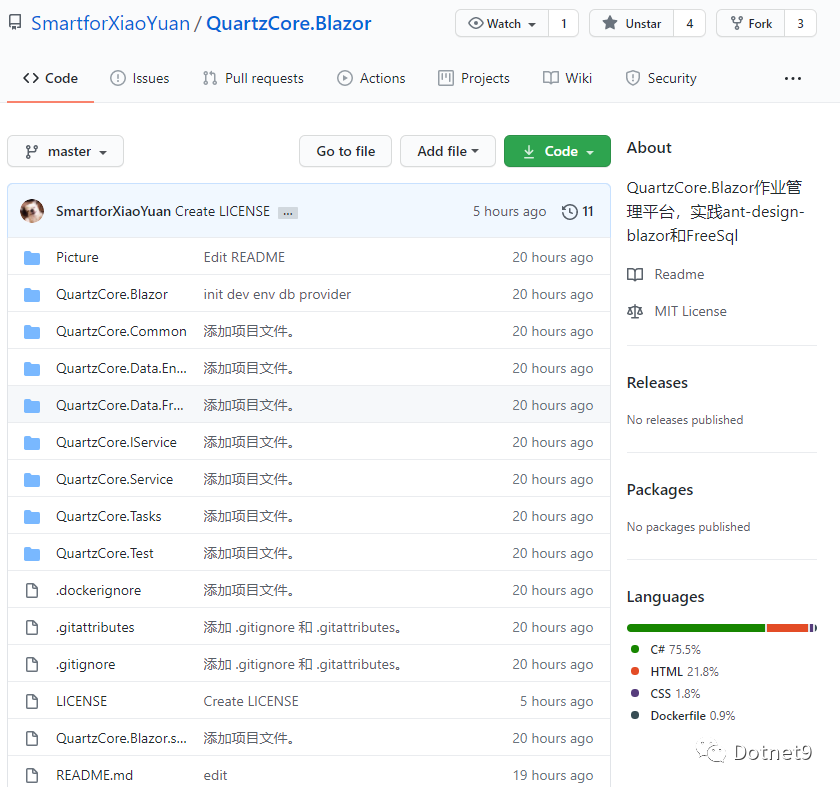The image size is (840, 787).
Task: Switch to the Issues tab
Action: coord(139,79)
